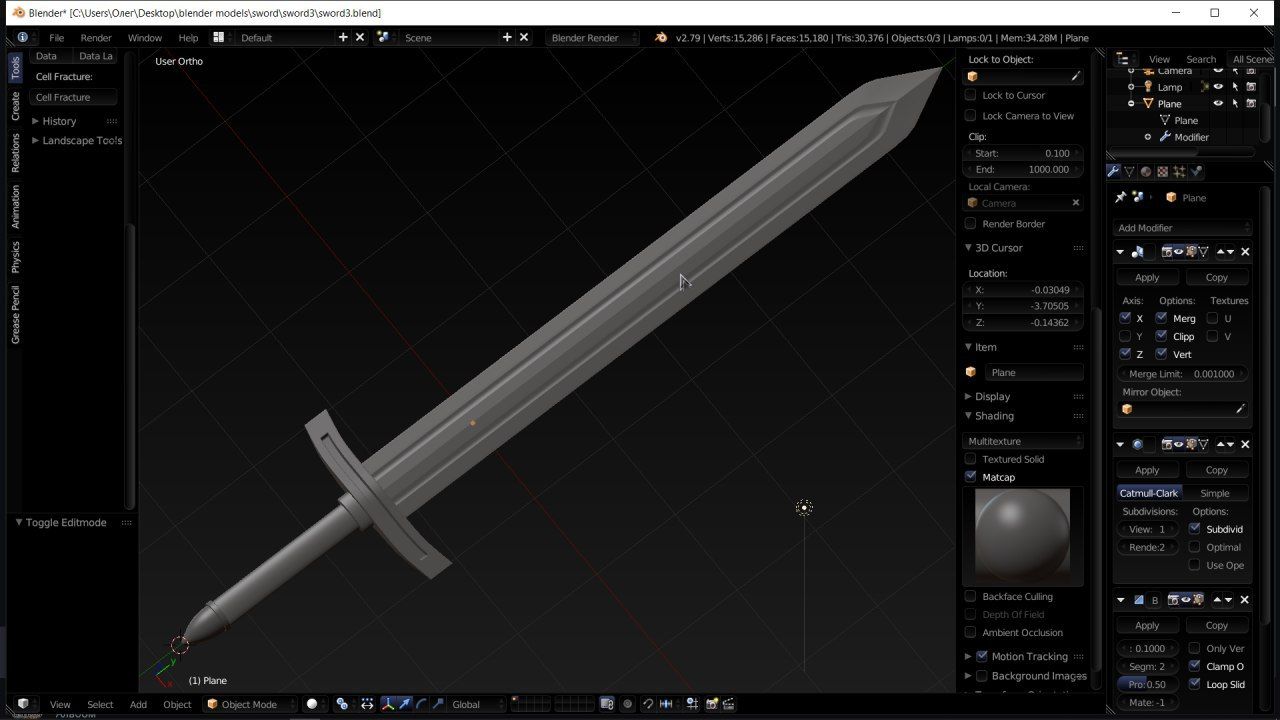1280x720 pixels.
Task: Apply the Mirror modifier
Action: coord(1147,277)
